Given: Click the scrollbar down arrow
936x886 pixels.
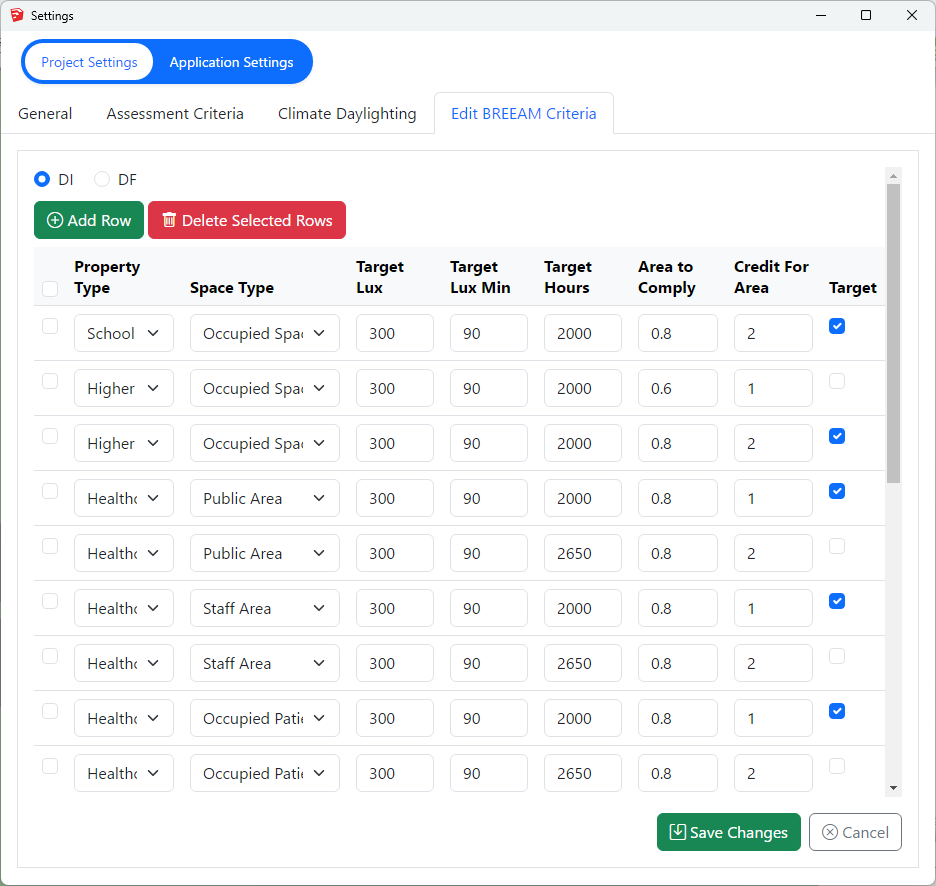Looking at the screenshot, I should click(x=893, y=788).
